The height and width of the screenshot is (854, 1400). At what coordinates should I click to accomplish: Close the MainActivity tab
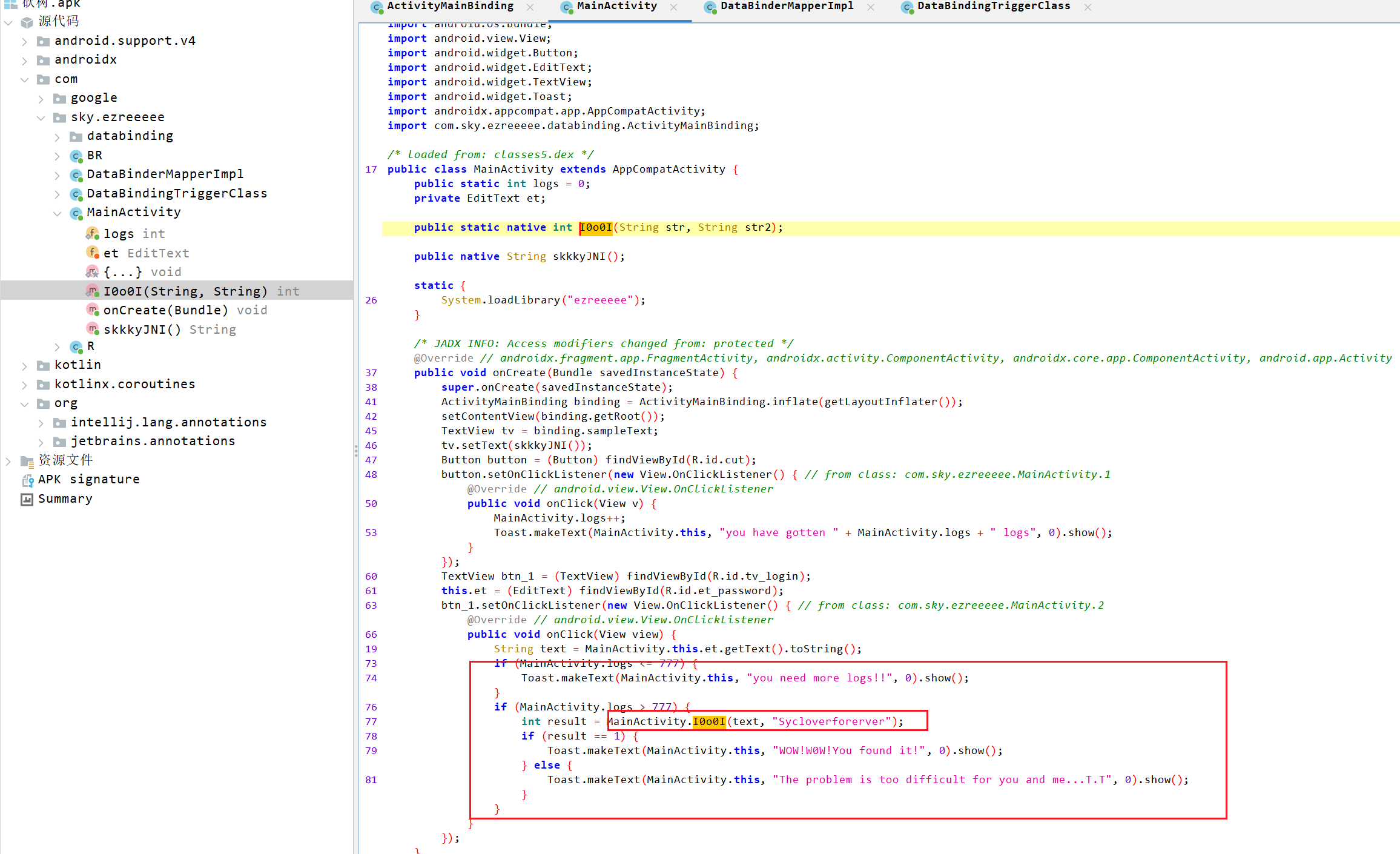coord(674,7)
